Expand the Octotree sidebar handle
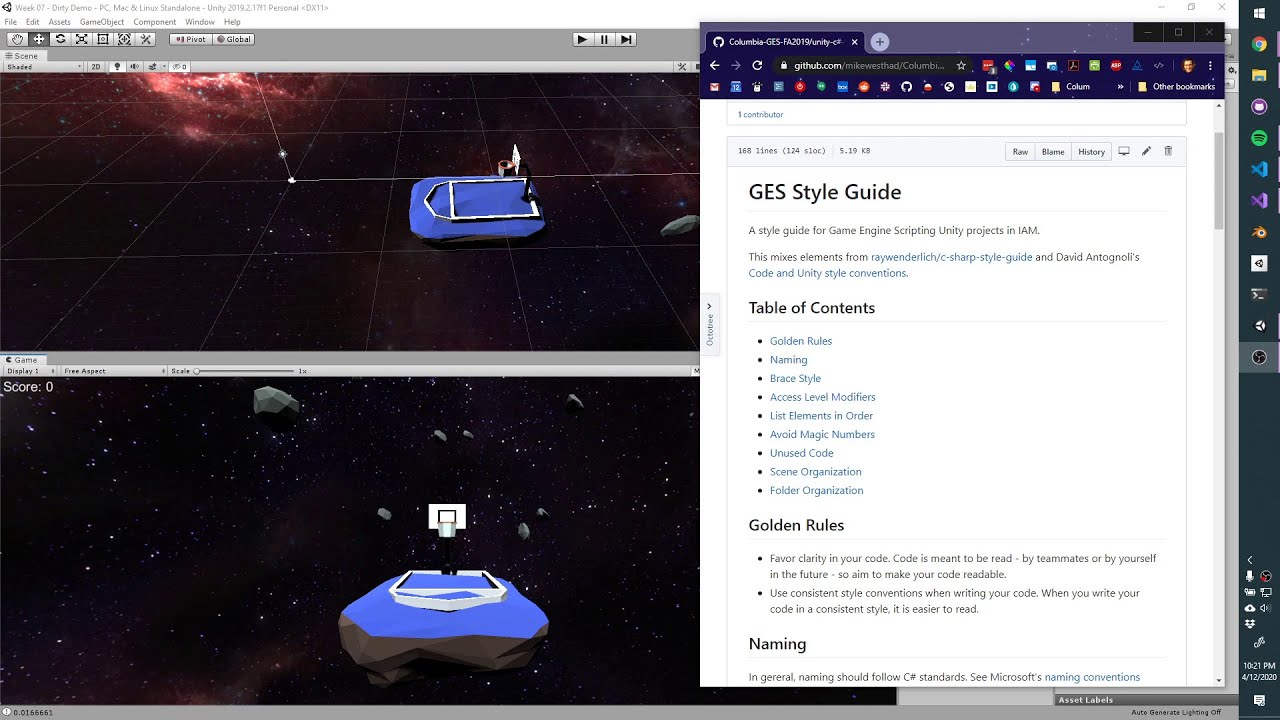Screen dimensions: 1280x720 click(x=709, y=322)
